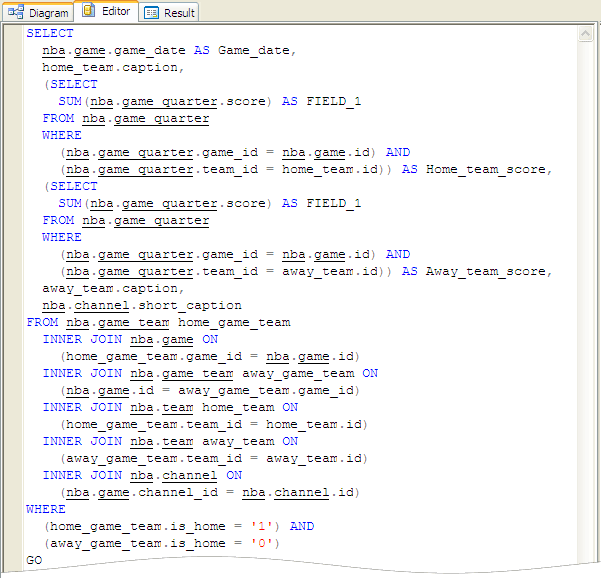Click 'away_game_team' alias before ON
601x578 pixels.
[x=298, y=373]
